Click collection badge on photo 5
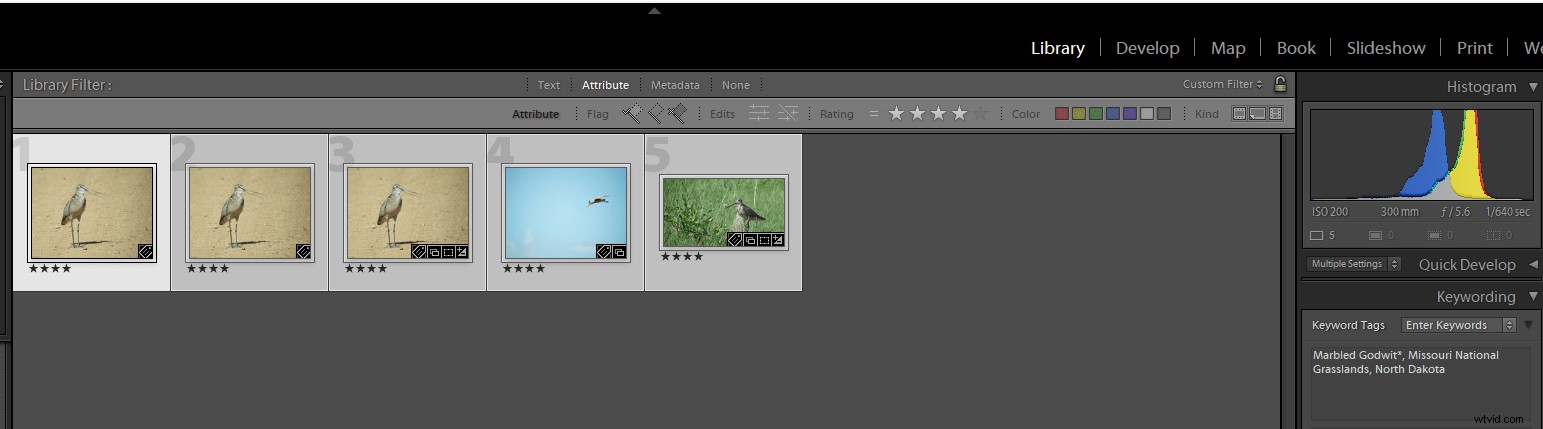 (x=750, y=240)
